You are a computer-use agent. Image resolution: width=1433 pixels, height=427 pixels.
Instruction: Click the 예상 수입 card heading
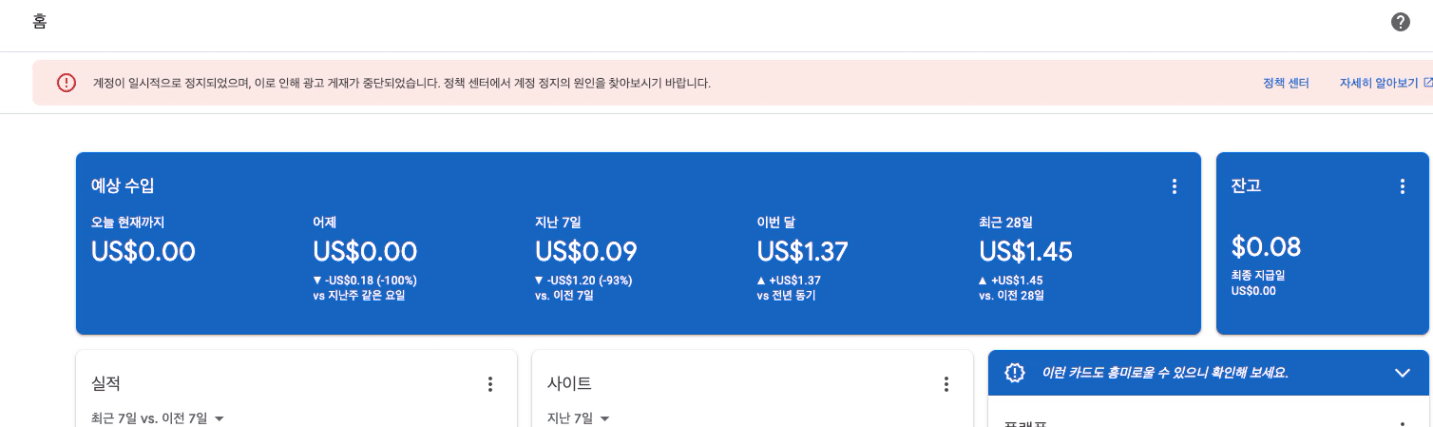pyautogui.click(x=122, y=186)
